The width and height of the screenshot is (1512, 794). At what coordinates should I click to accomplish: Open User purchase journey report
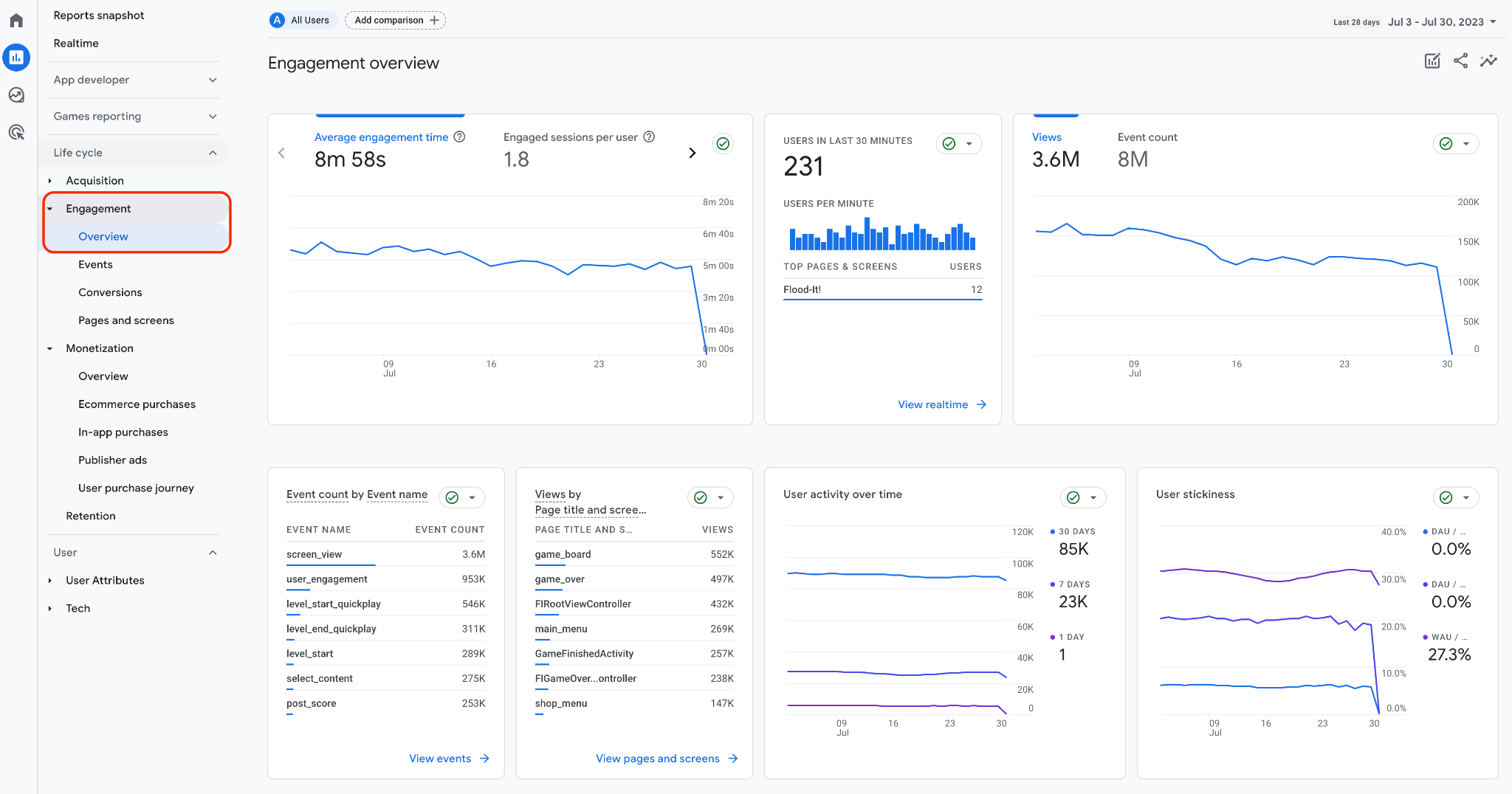[136, 489]
